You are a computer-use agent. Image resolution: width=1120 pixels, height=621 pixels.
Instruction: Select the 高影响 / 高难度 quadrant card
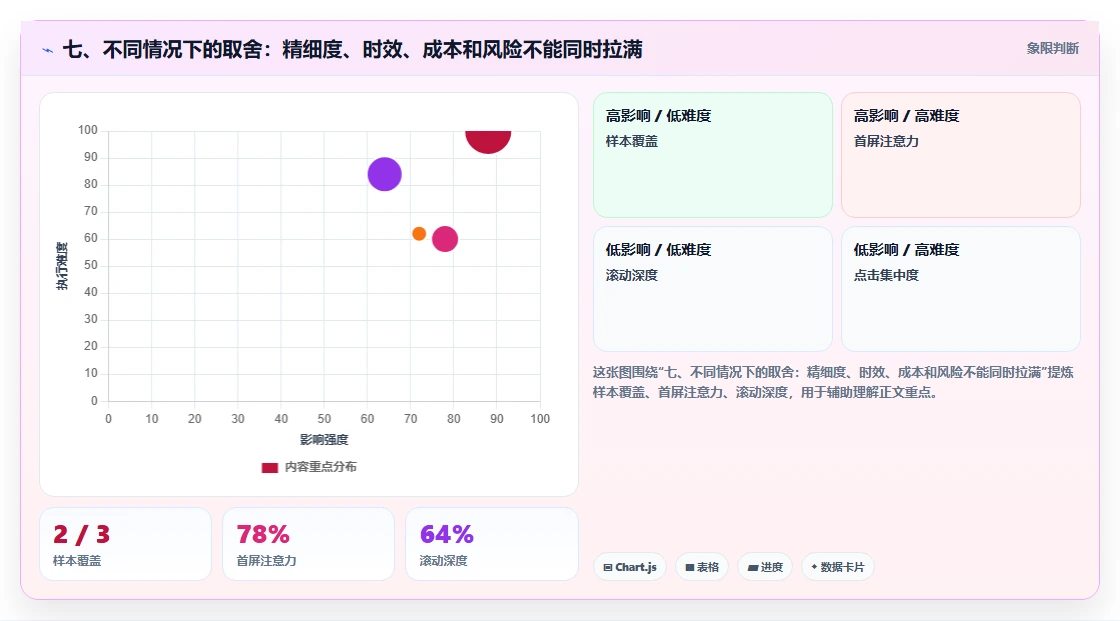pyautogui.click(x=961, y=154)
